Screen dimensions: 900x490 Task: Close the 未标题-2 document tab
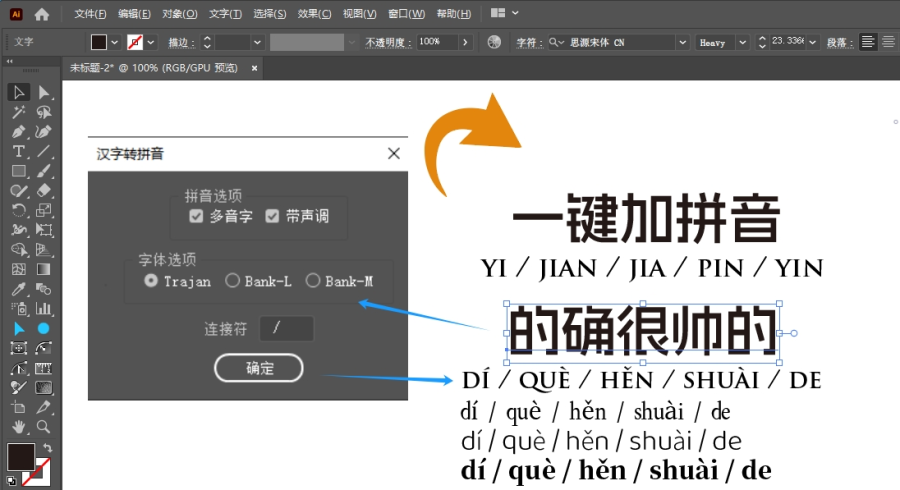pos(254,68)
